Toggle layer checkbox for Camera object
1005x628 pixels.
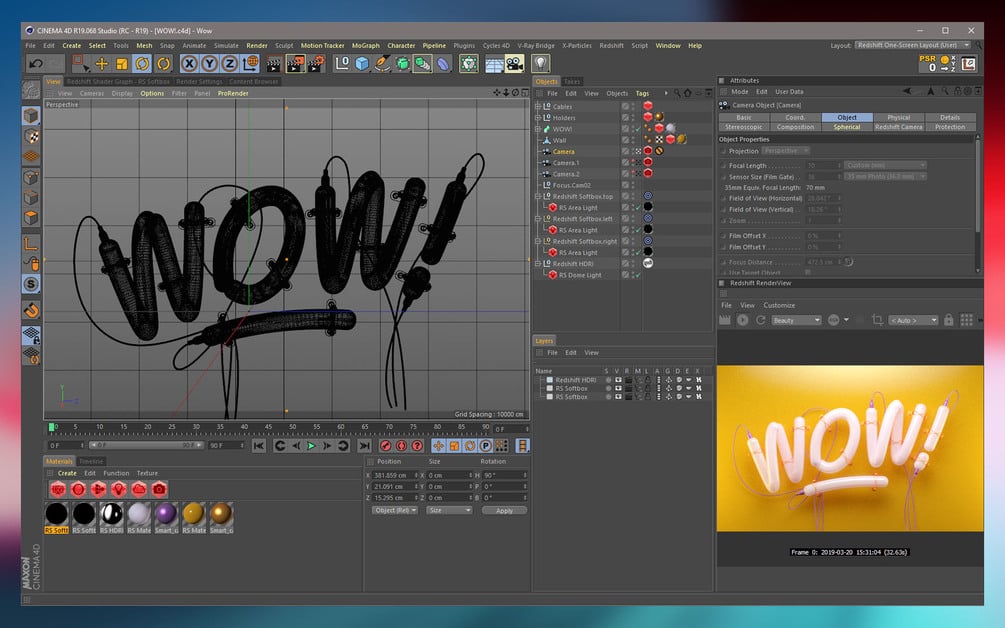[625, 152]
